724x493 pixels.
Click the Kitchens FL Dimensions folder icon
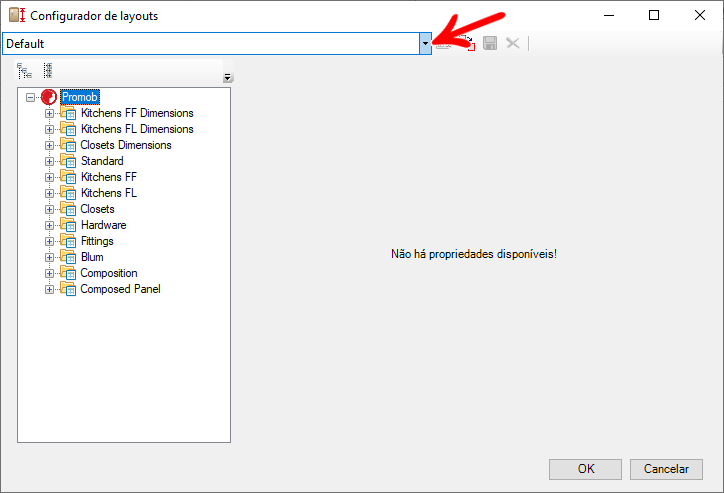coord(68,129)
